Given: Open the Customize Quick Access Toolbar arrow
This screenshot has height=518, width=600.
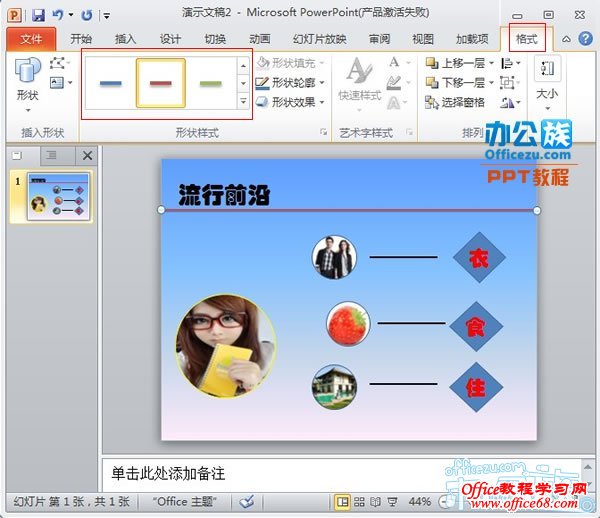Looking at the screenshot, I should pos(107,16).
